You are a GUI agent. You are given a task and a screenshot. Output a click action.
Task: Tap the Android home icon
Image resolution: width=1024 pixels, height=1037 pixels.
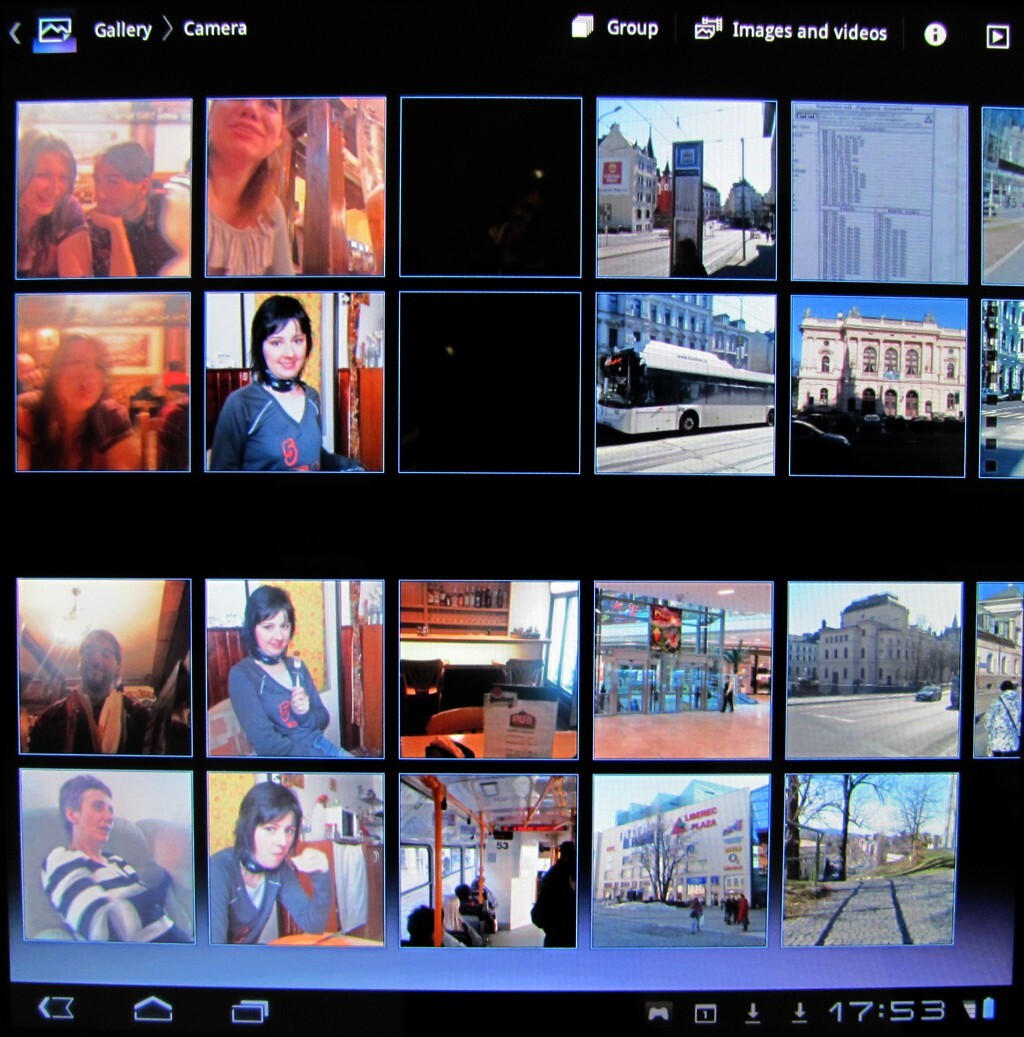[153, 1009]
